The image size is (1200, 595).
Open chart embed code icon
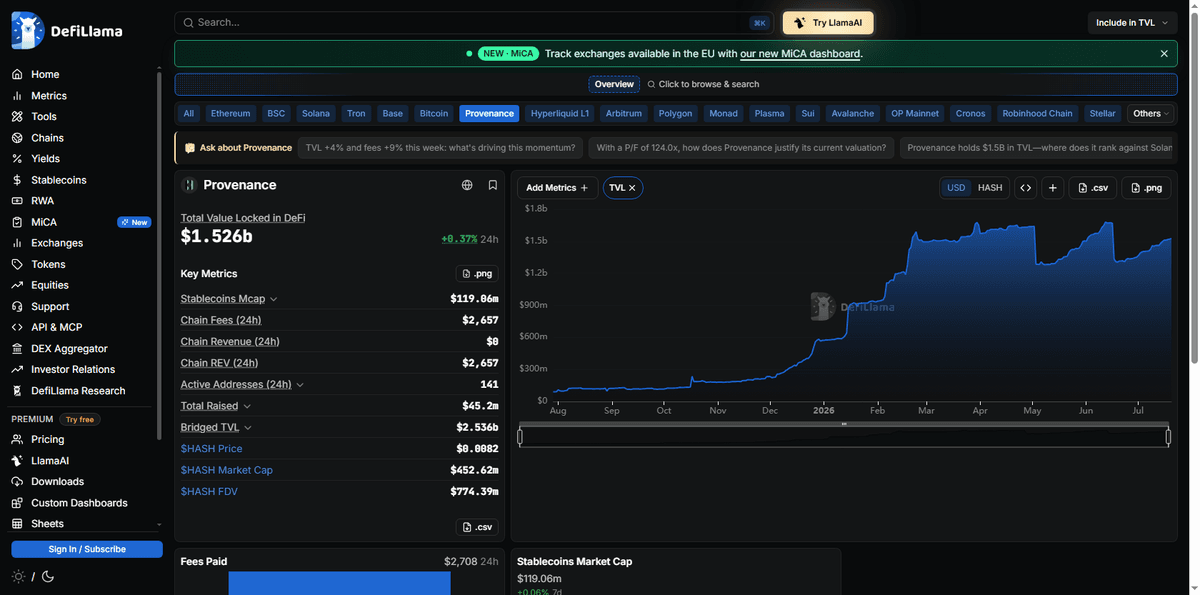(1025, 187)
